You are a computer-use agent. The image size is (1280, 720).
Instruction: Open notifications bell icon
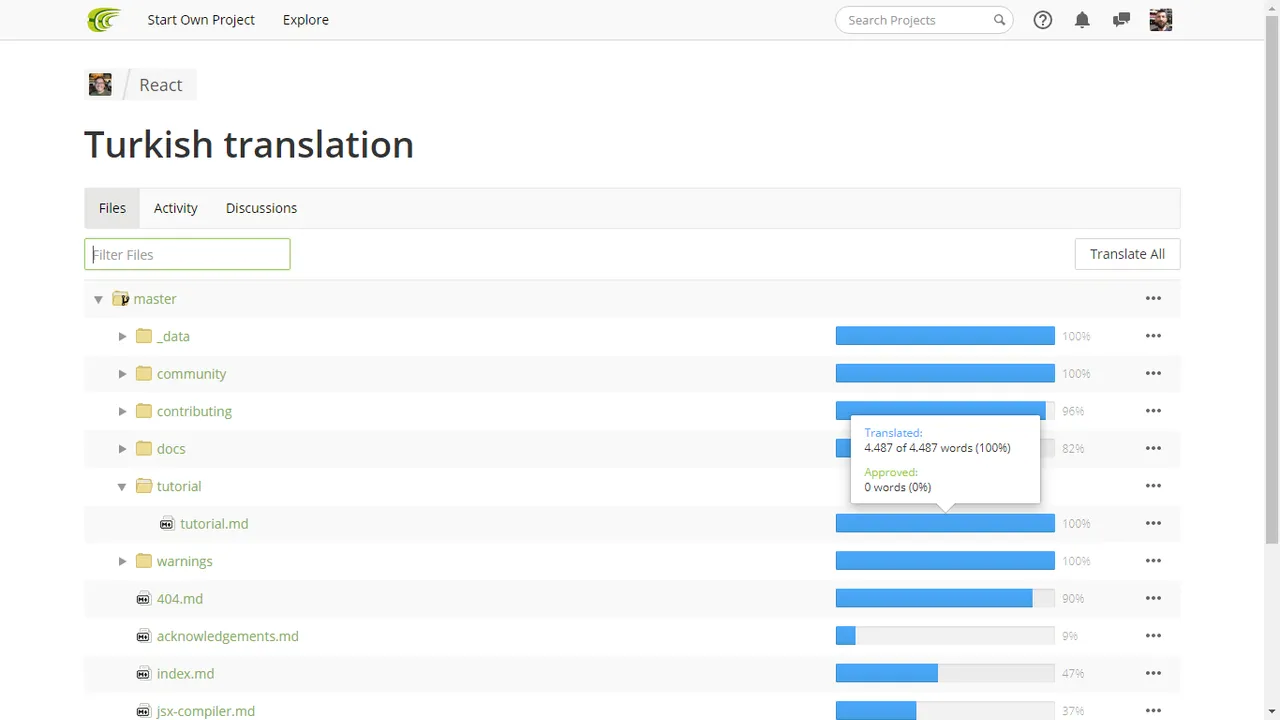click(1082, 20)
